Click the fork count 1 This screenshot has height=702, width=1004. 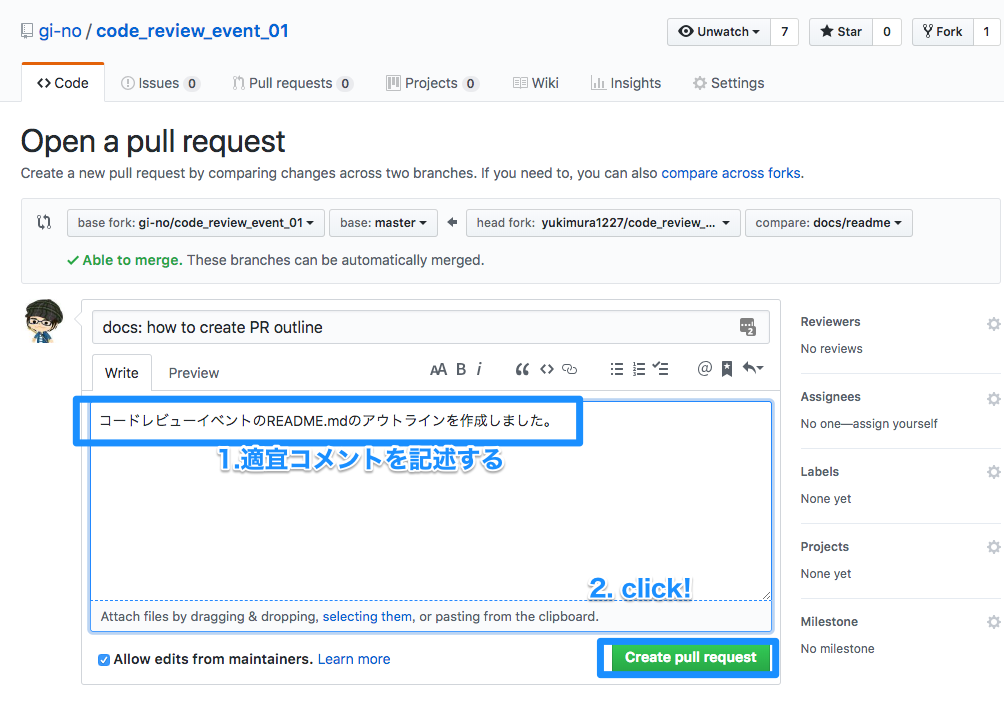click(x=987, y=31)
